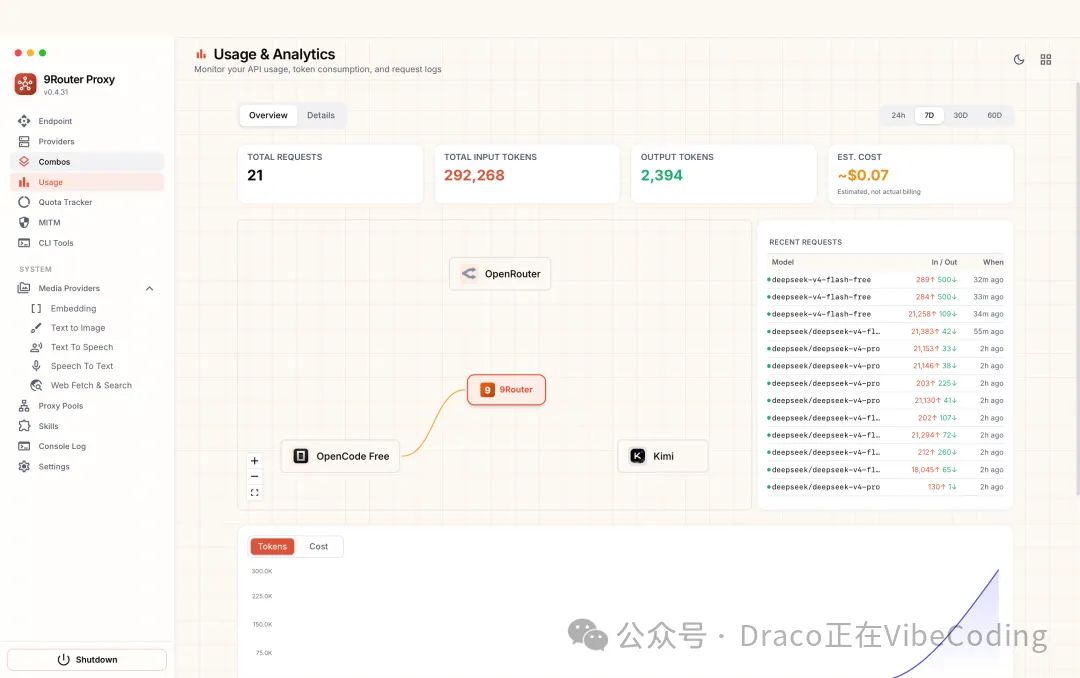Click the v0.4.31 version label
This screenshot has height=678, width=1080.
[56, 92]
